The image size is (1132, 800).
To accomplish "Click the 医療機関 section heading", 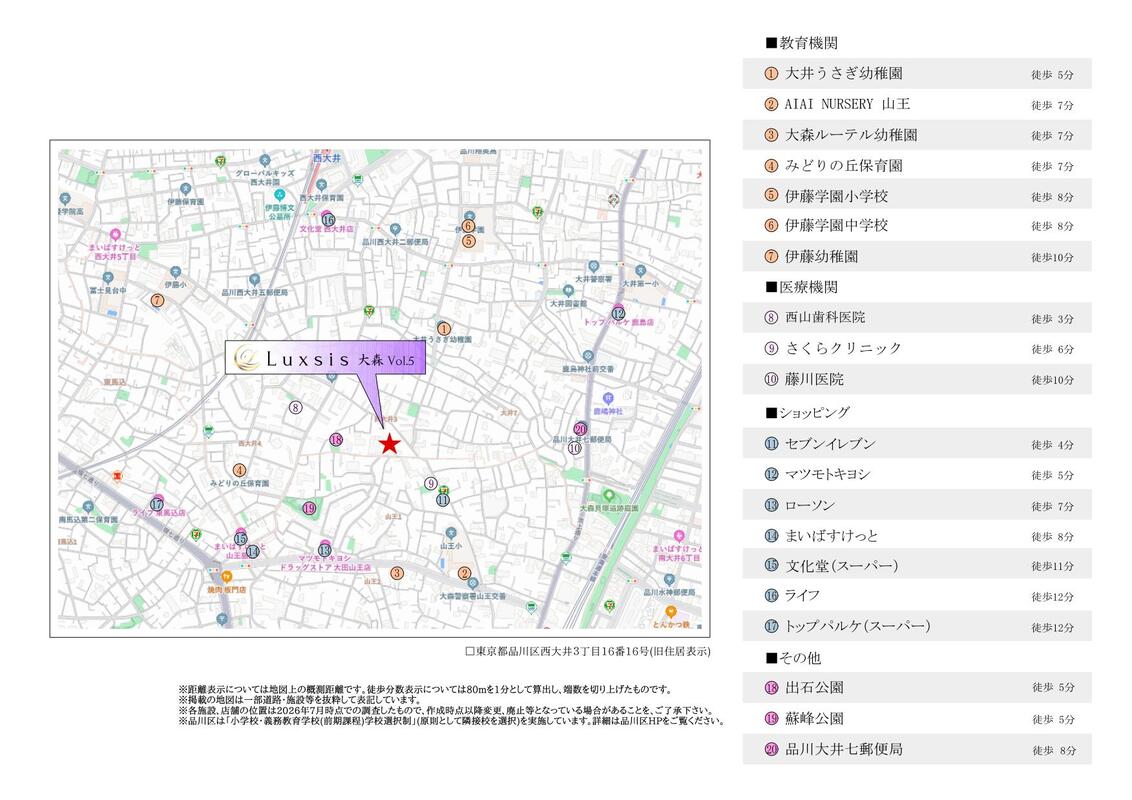I will 801,287.
